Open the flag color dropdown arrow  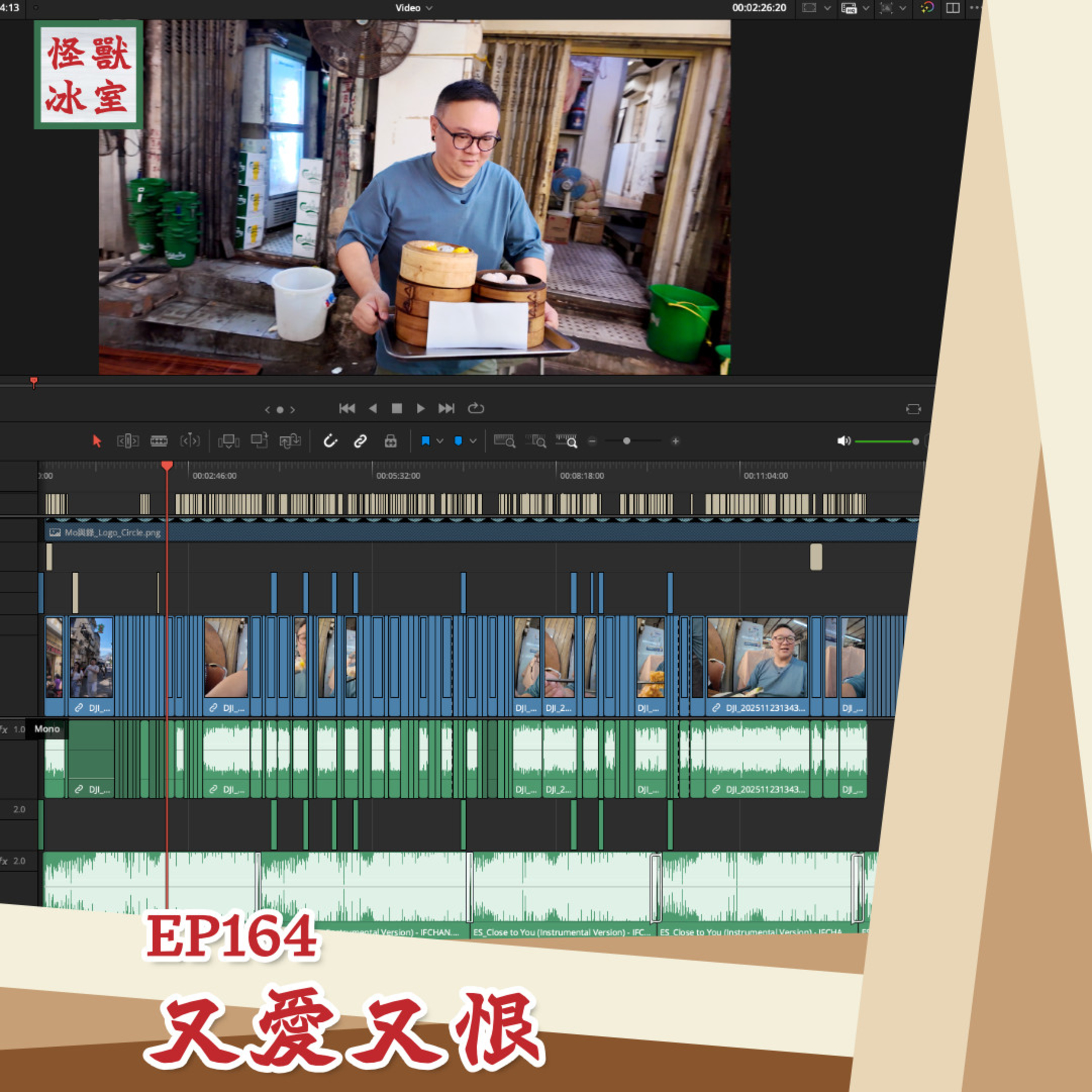click(440, 441)
